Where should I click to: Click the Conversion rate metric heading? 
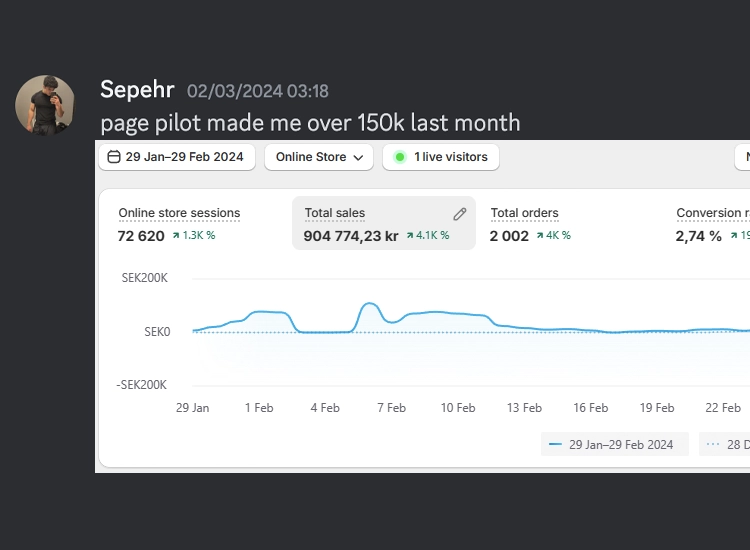pos(712,213)
